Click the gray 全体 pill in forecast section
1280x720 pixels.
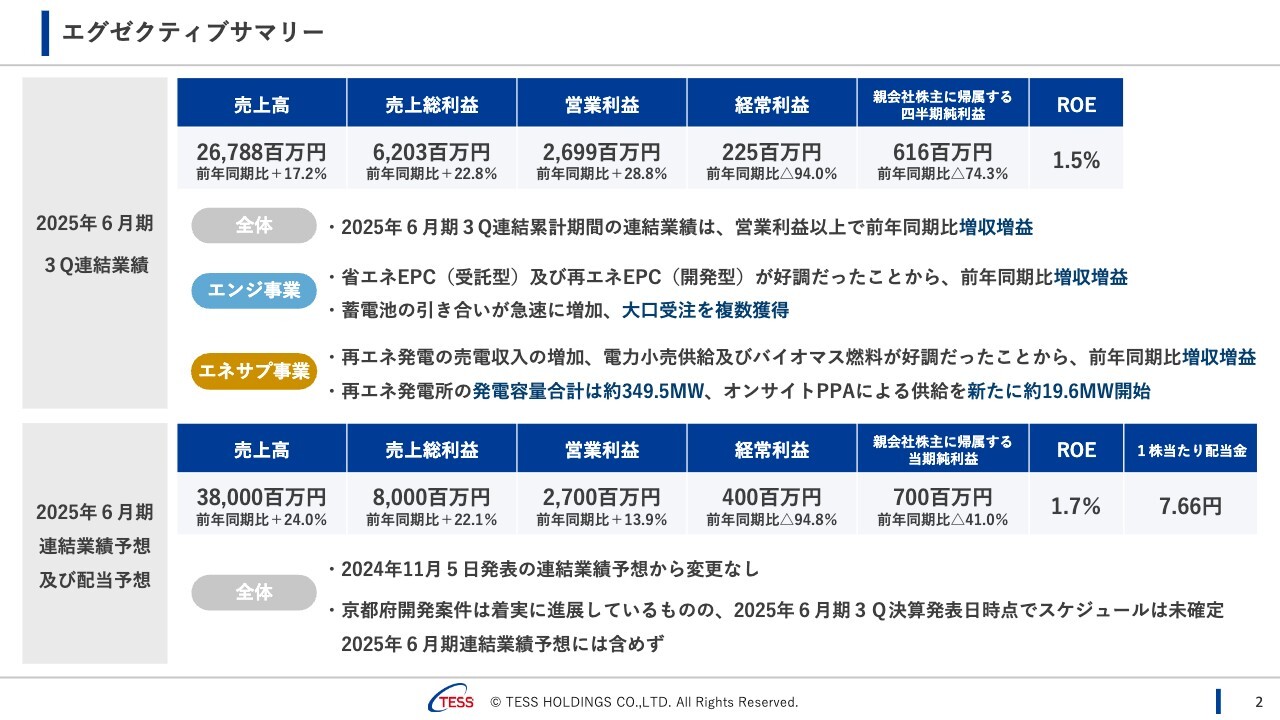pos(254,592)
